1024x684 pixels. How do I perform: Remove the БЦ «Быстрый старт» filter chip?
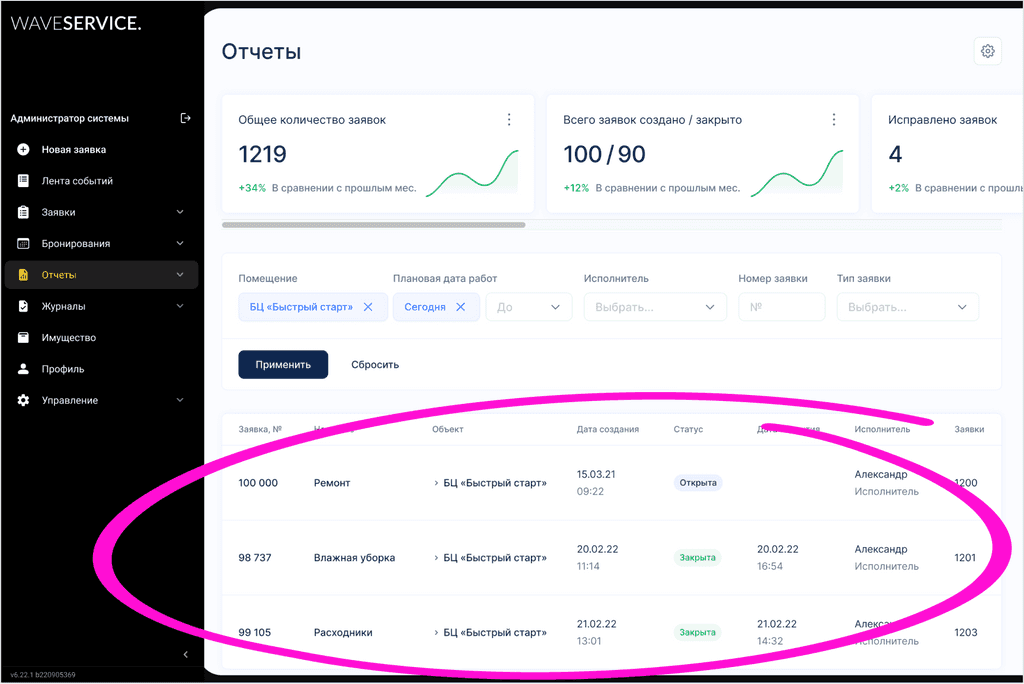368,307
